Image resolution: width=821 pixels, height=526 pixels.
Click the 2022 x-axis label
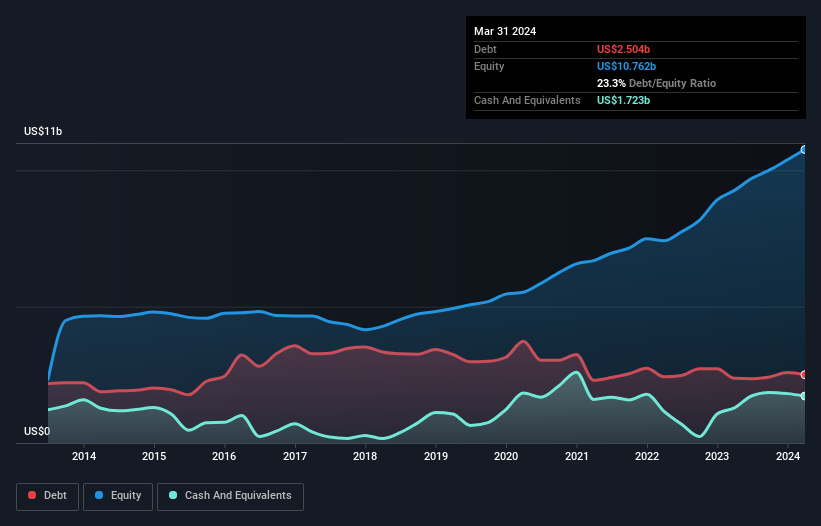[x=647, y=456]
